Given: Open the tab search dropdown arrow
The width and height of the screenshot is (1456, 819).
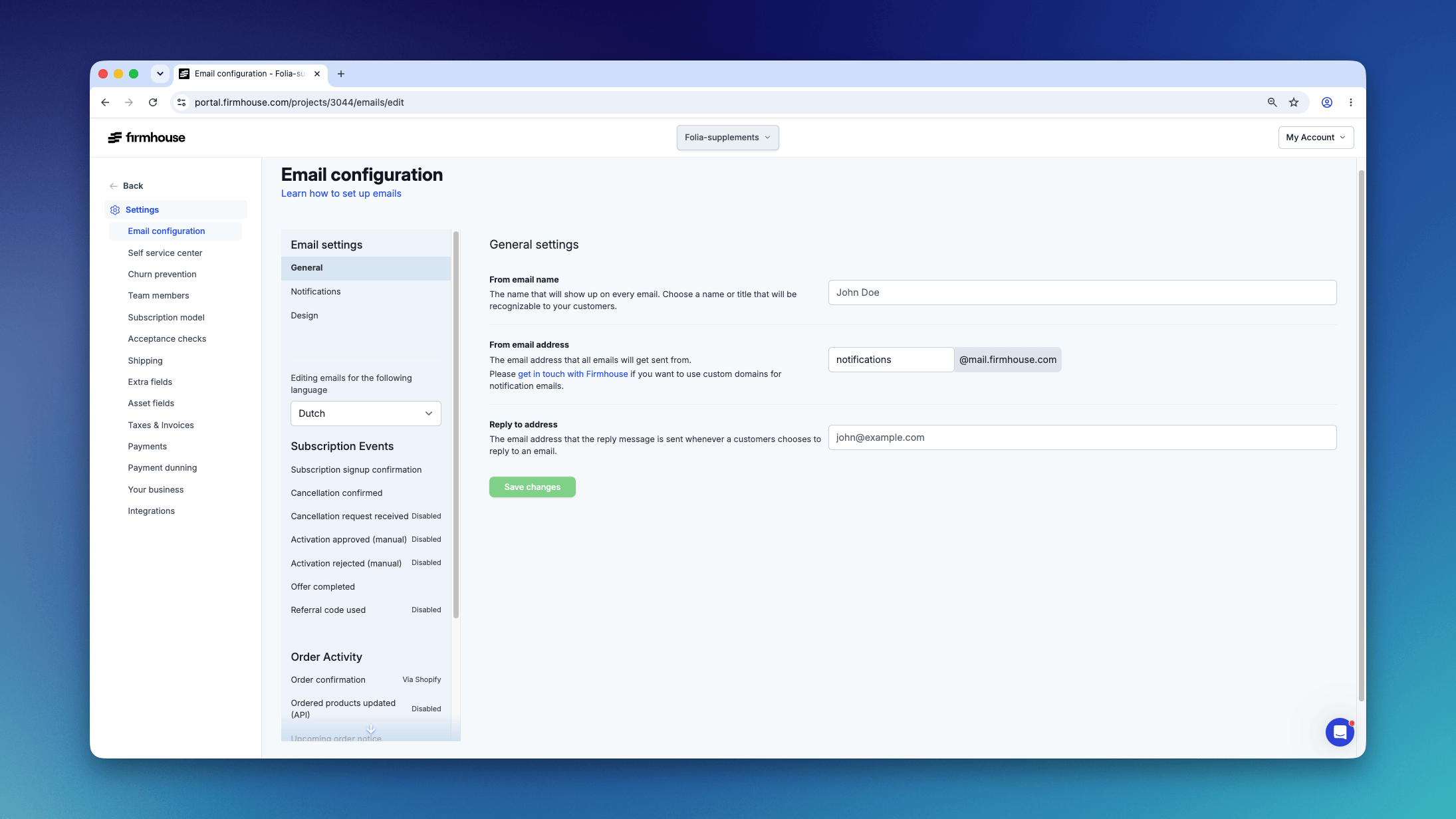Looking at the screenshot, I should 160,74.
